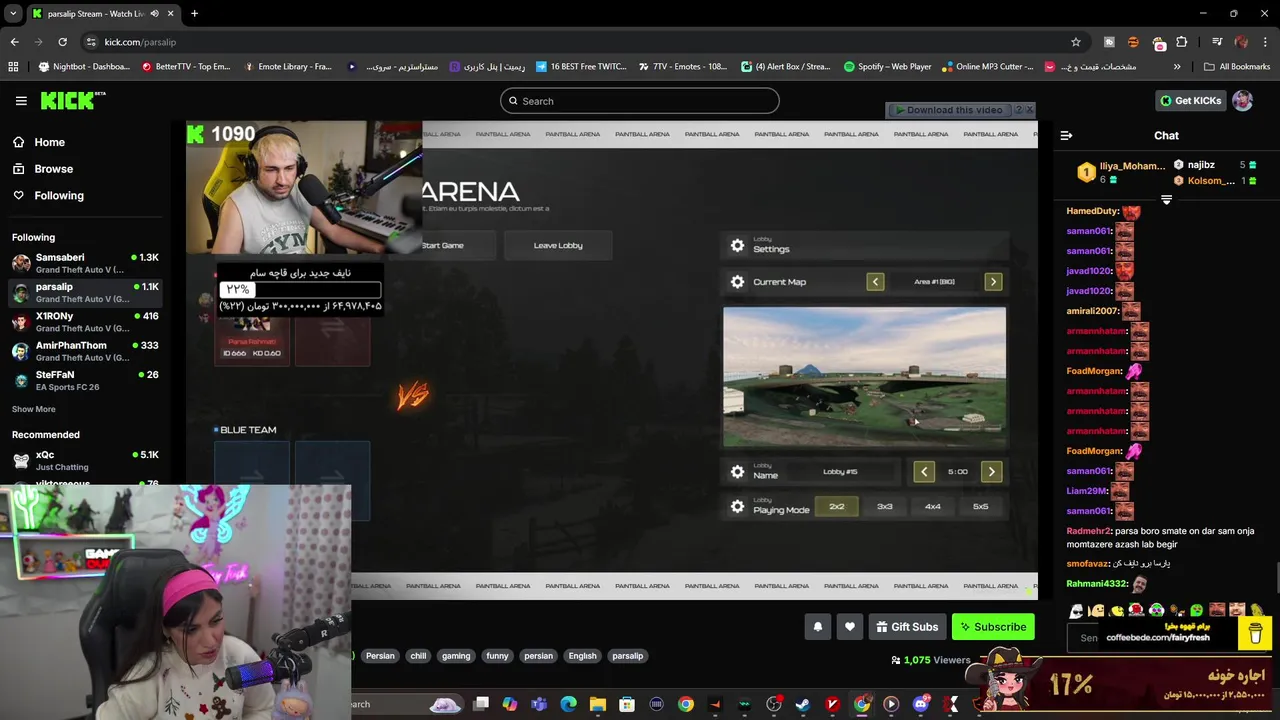The image size is (1280, 720).
Task: Click the bell notification button under the stream
Action: pyautogui.click(x=818, y=627)
